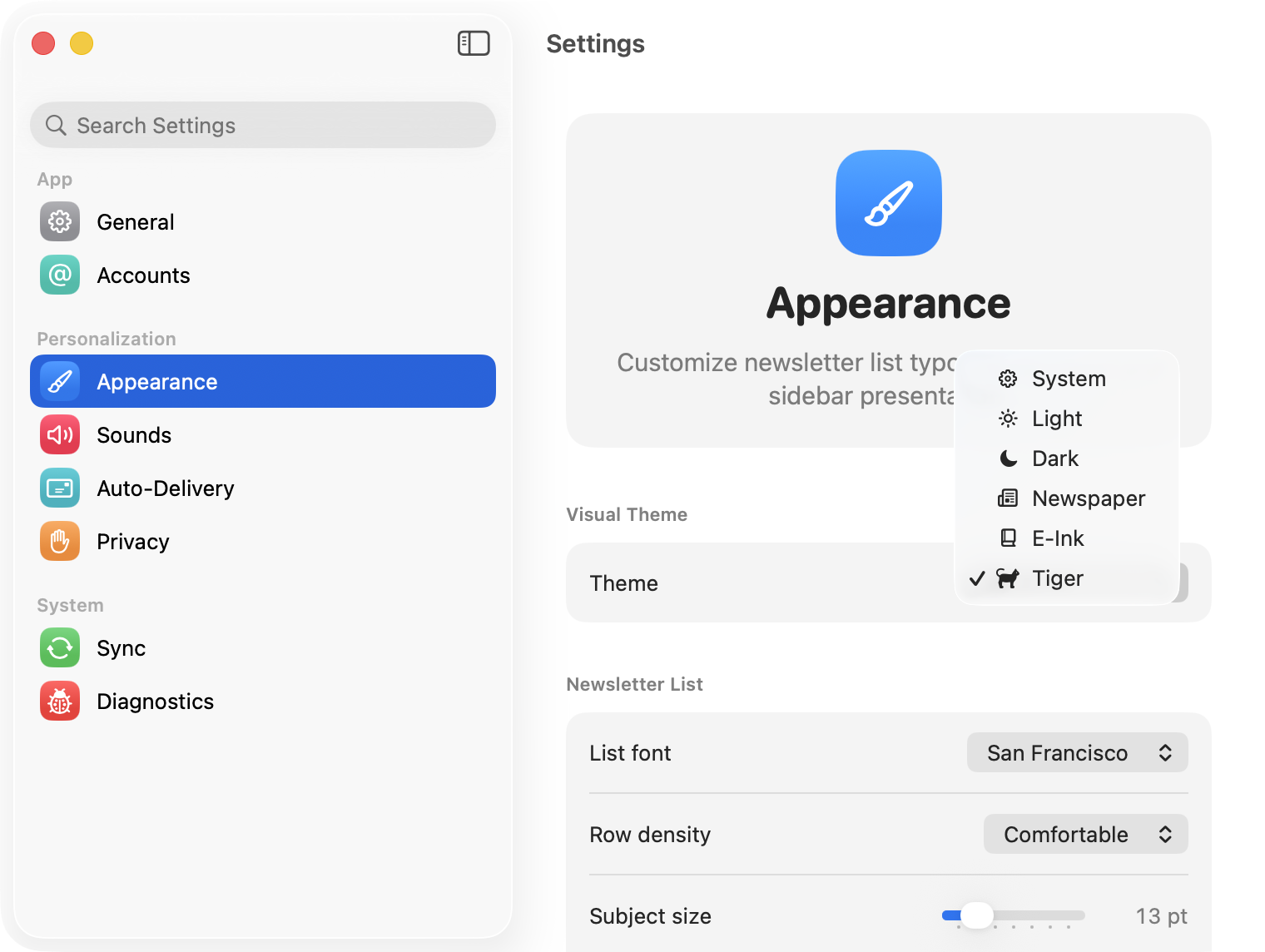
Task: Click the Privacy hand icon
Action: [x=59, y=541]
